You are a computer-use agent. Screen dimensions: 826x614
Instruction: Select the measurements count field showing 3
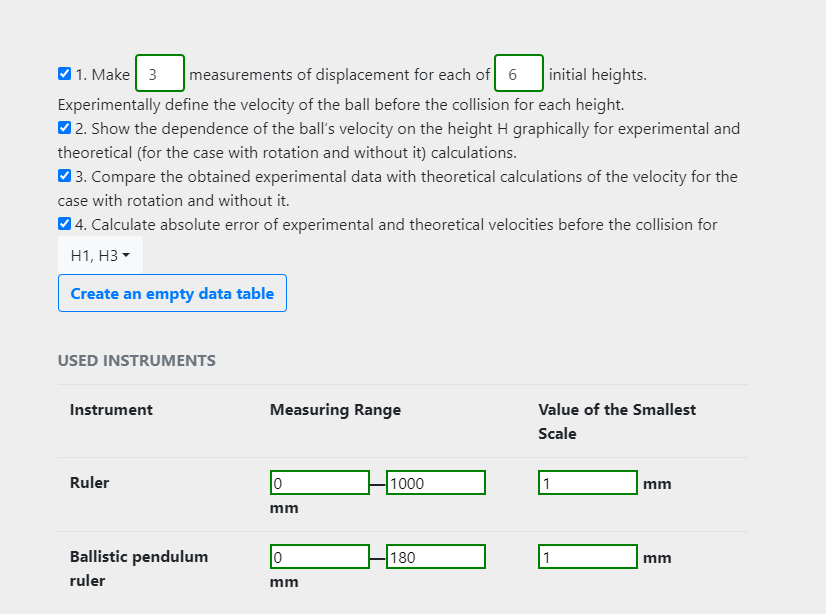[x=159, y=73]
